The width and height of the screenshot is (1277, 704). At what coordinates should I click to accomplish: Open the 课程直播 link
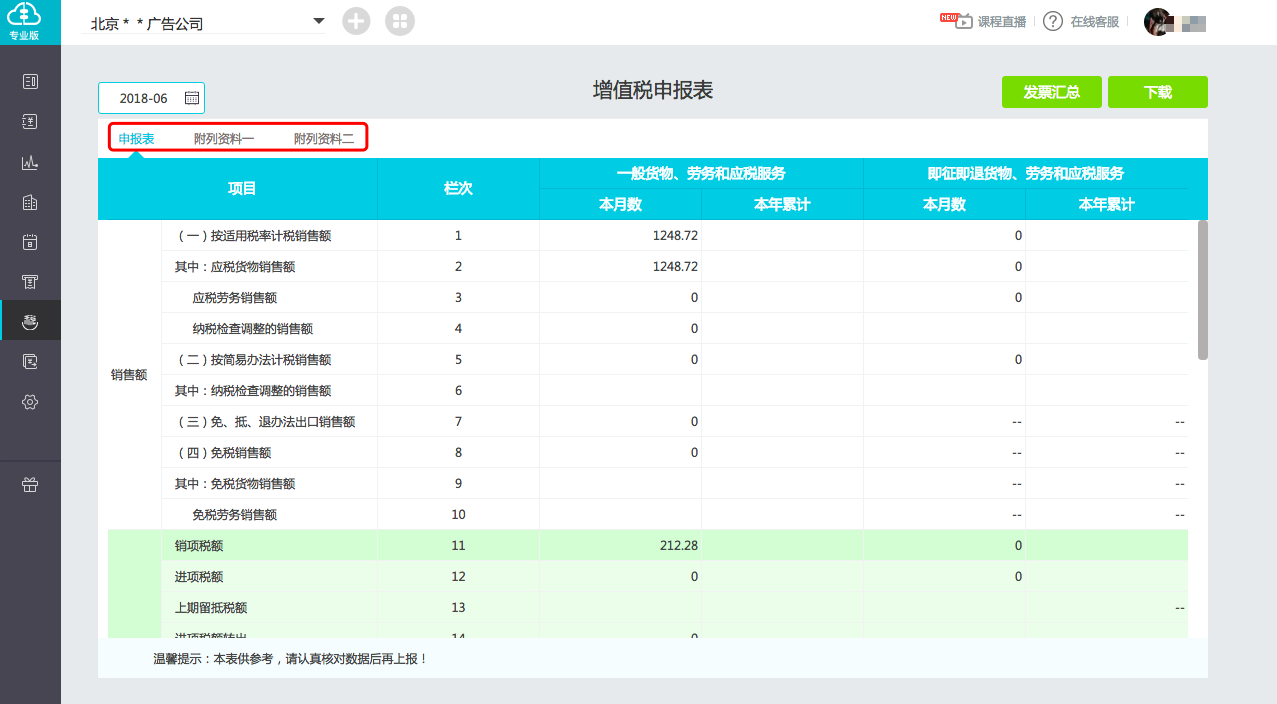1001,22
